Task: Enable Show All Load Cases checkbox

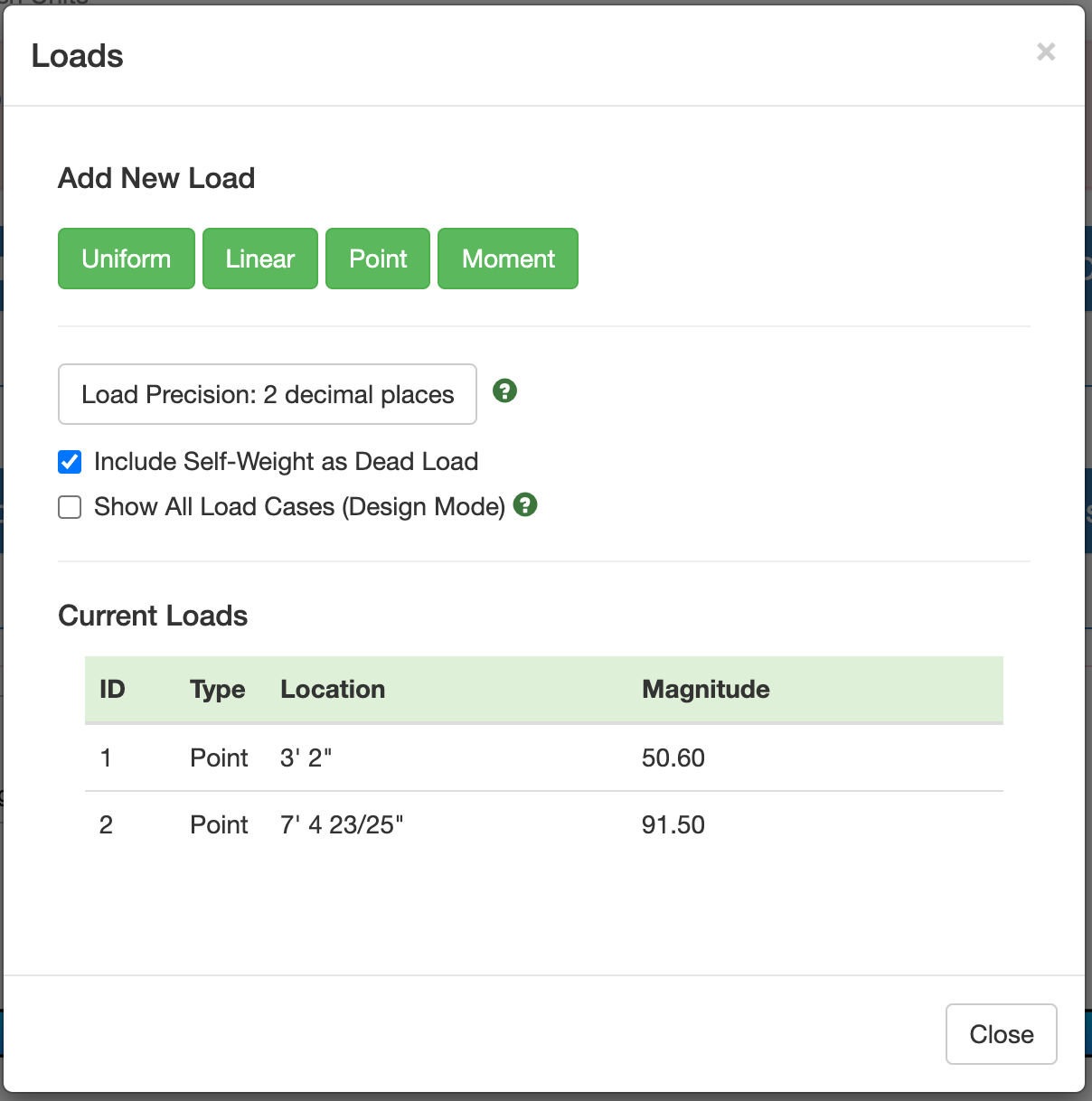Action: [70, 507]
